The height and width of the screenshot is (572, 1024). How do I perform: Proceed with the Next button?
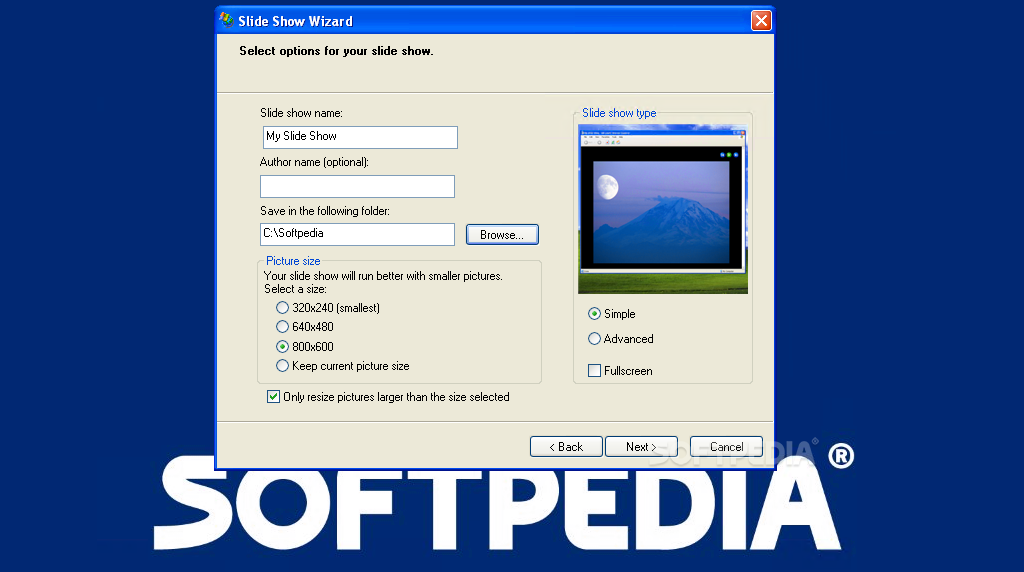pos(641,447)
